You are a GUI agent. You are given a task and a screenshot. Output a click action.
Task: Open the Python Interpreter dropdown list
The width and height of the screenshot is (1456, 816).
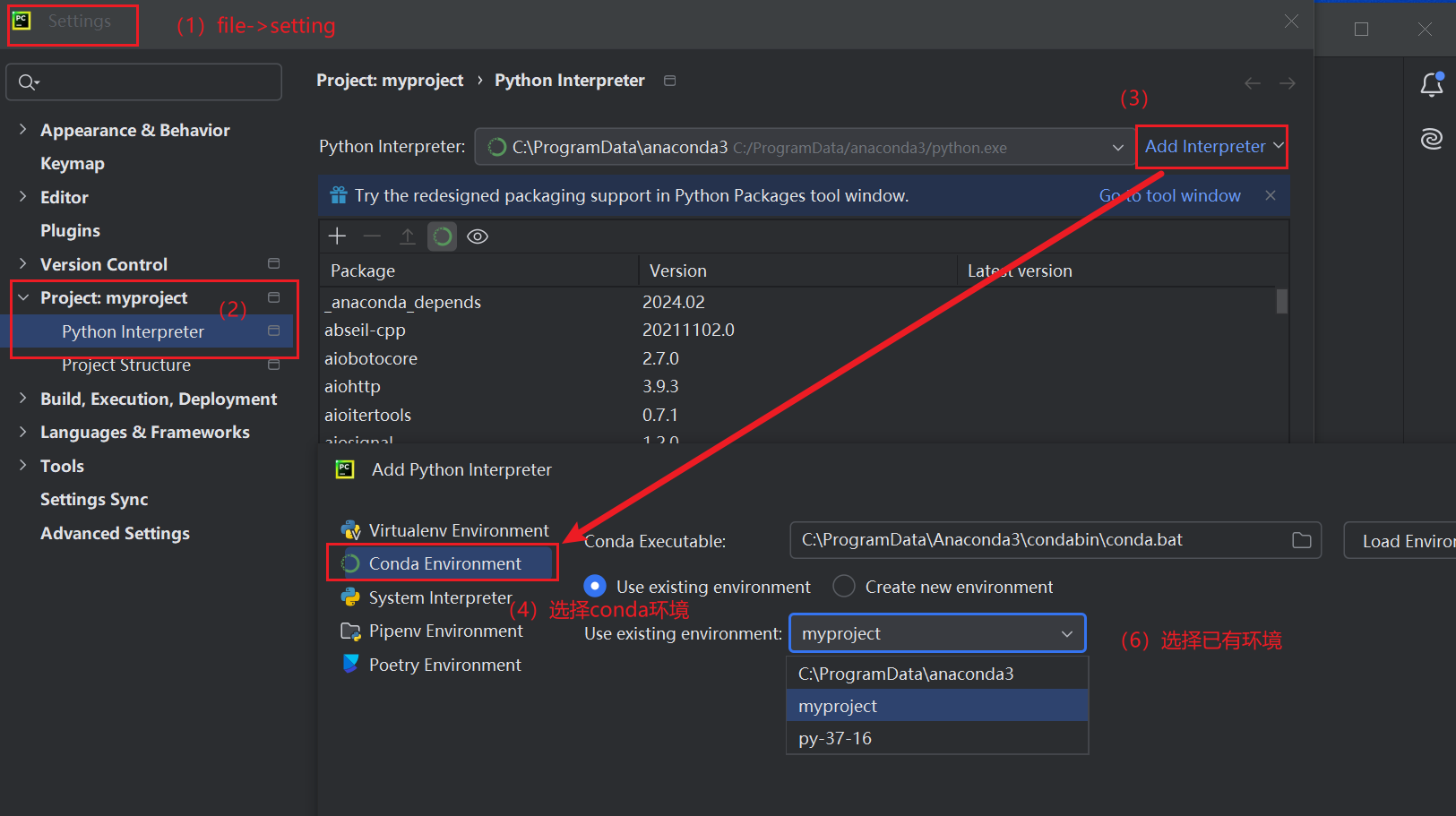point(1117,147)
